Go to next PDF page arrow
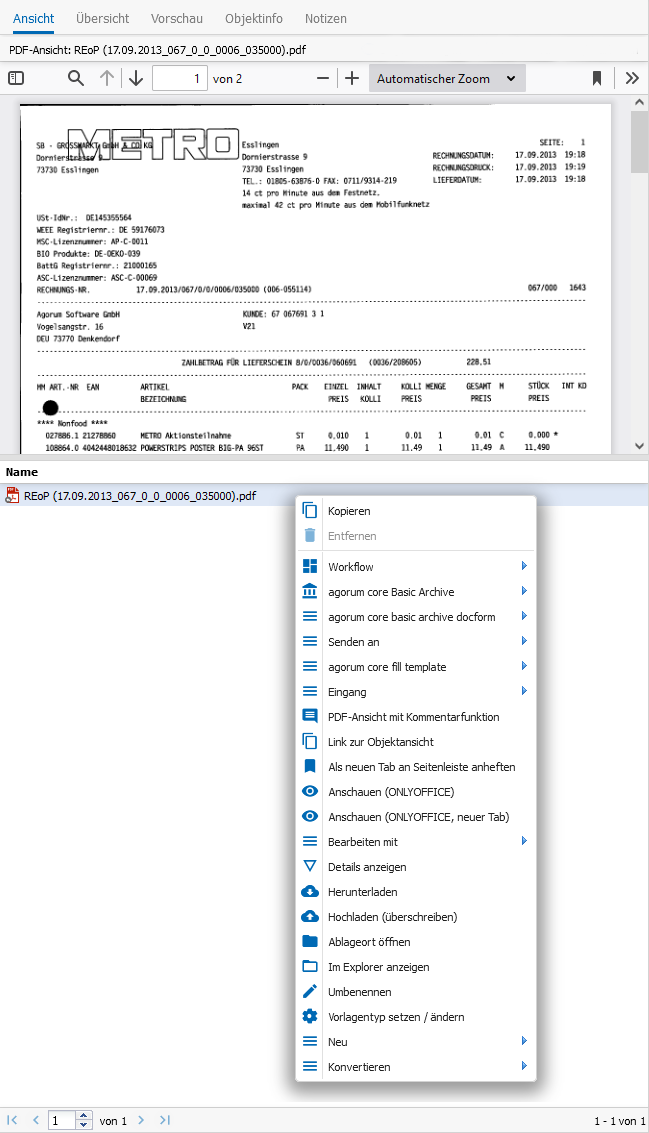The image size is (649, 1133). coord(136,78)
